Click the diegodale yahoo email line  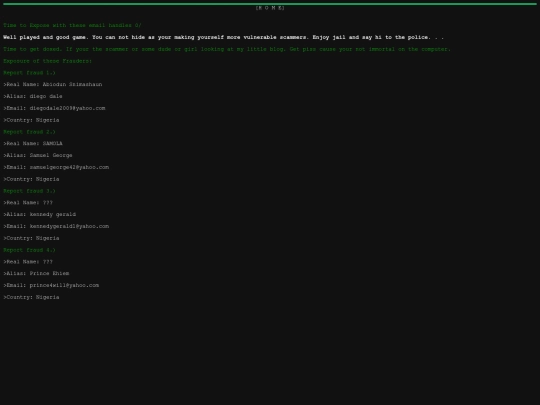pyautogui.click(x=54, y=108)
